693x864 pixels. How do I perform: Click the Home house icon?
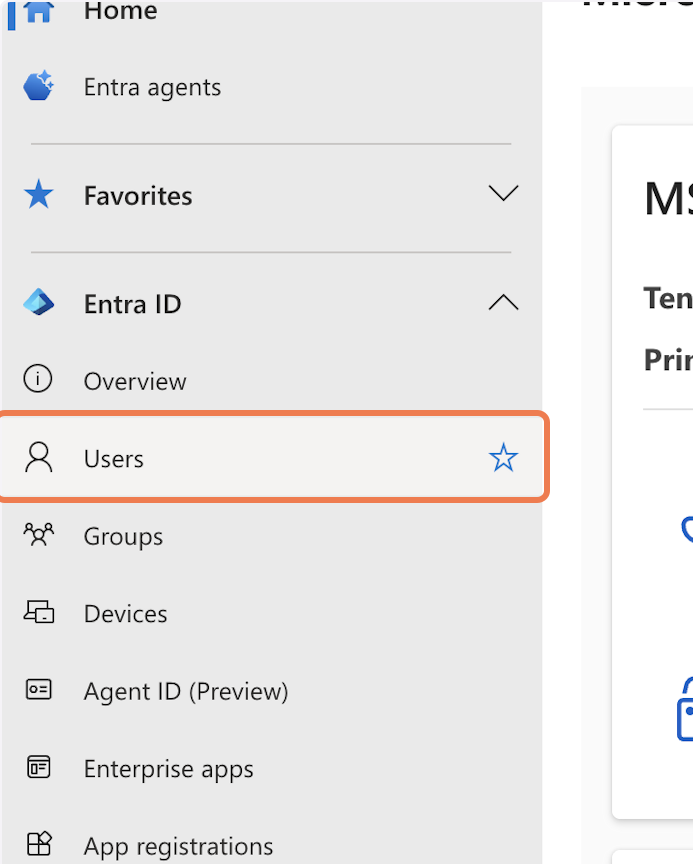pos(38,11)
